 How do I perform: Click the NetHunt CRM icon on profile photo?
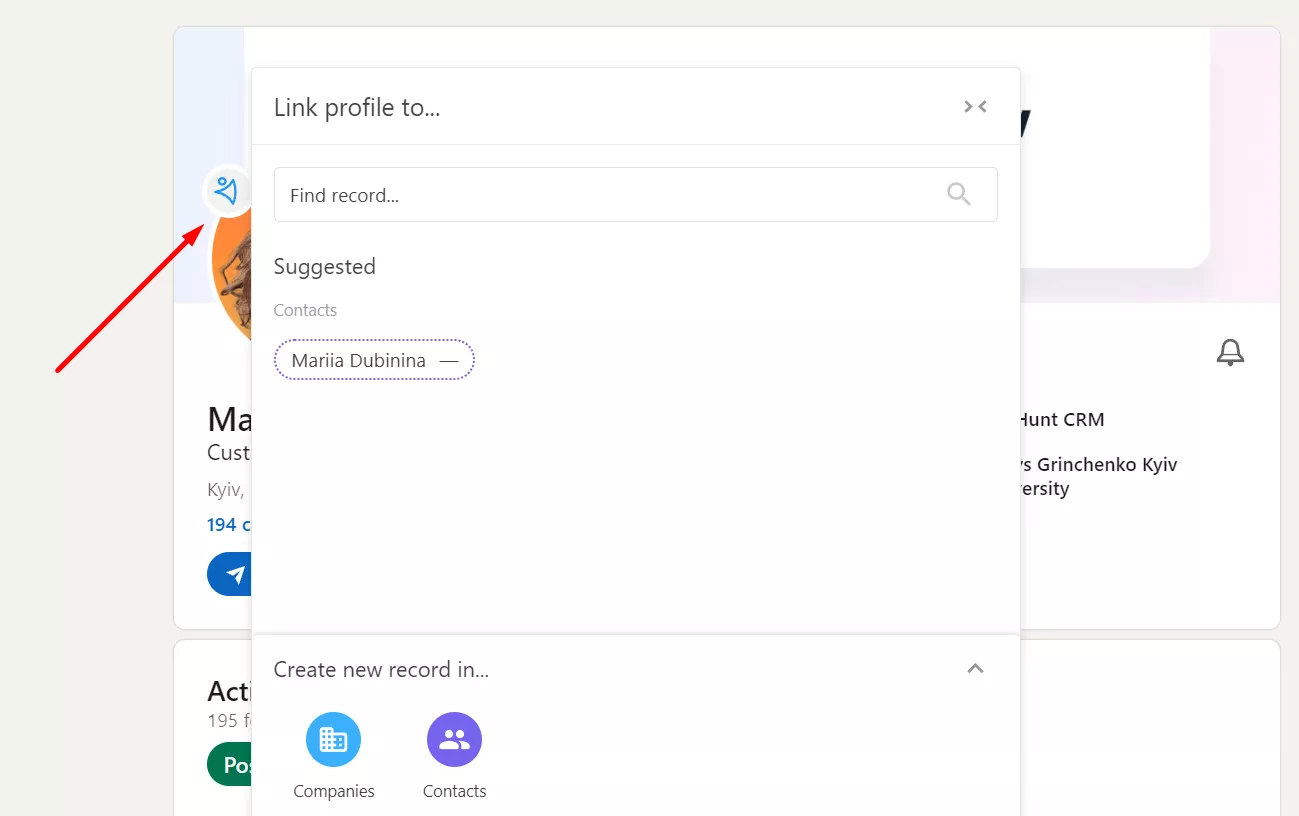[x=228, y=190]
